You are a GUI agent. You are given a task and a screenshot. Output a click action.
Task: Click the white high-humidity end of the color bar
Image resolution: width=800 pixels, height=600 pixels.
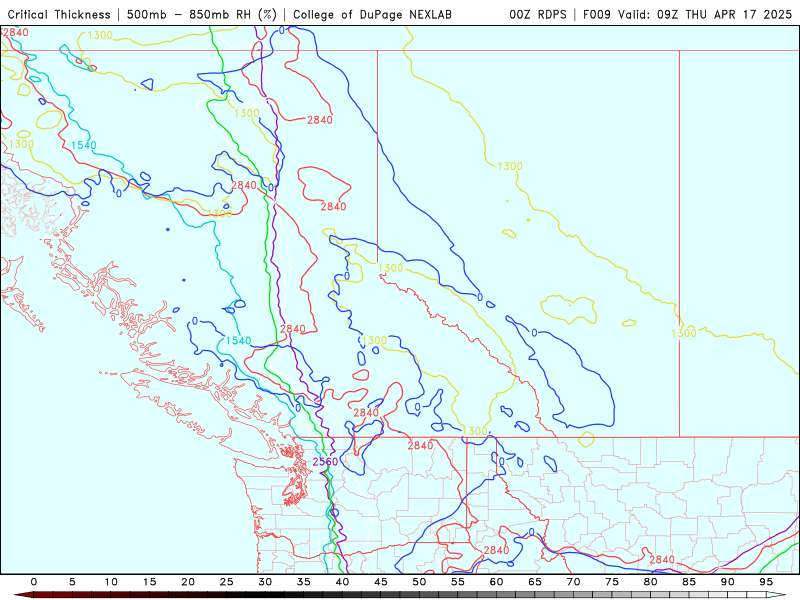(774, 595)
